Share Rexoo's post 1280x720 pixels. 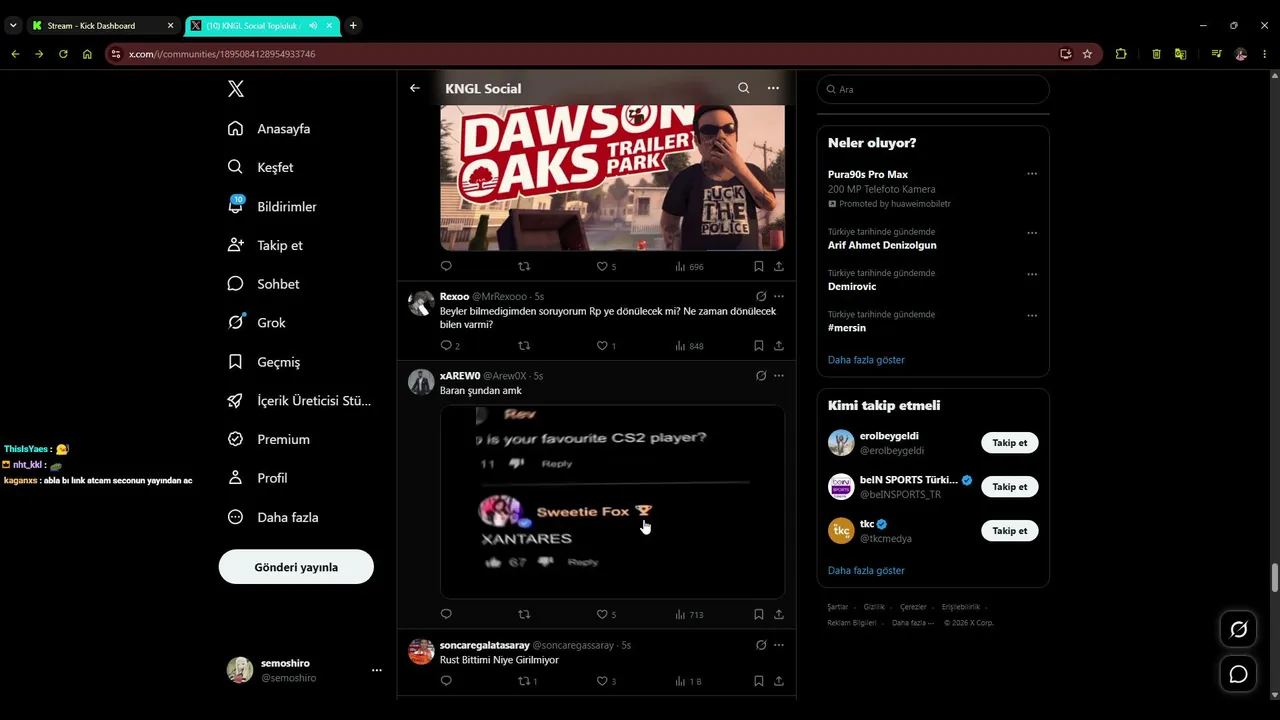pyautogui.click(x=779, y=346)
